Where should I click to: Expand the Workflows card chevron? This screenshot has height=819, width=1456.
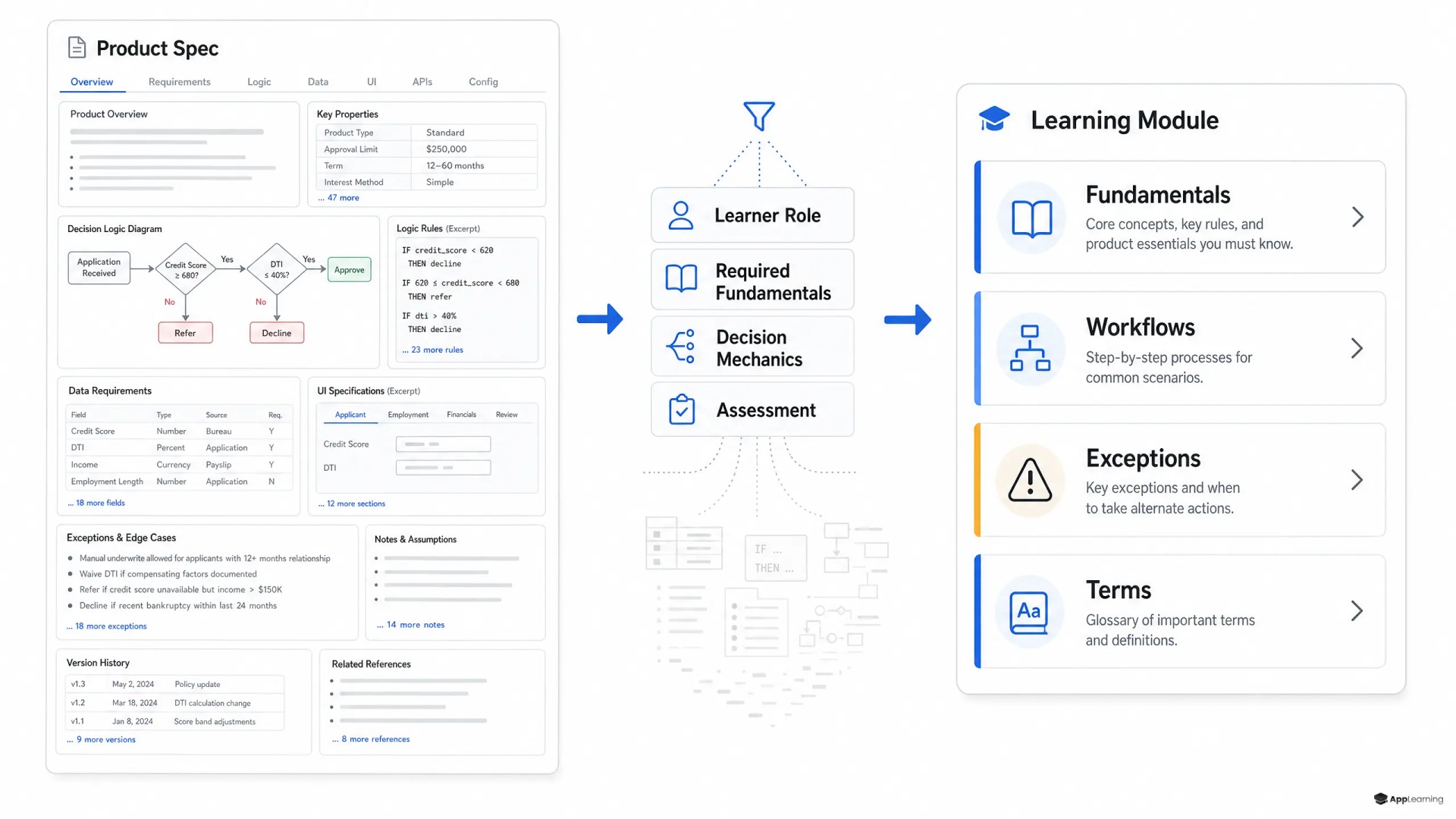(1357, 348)
